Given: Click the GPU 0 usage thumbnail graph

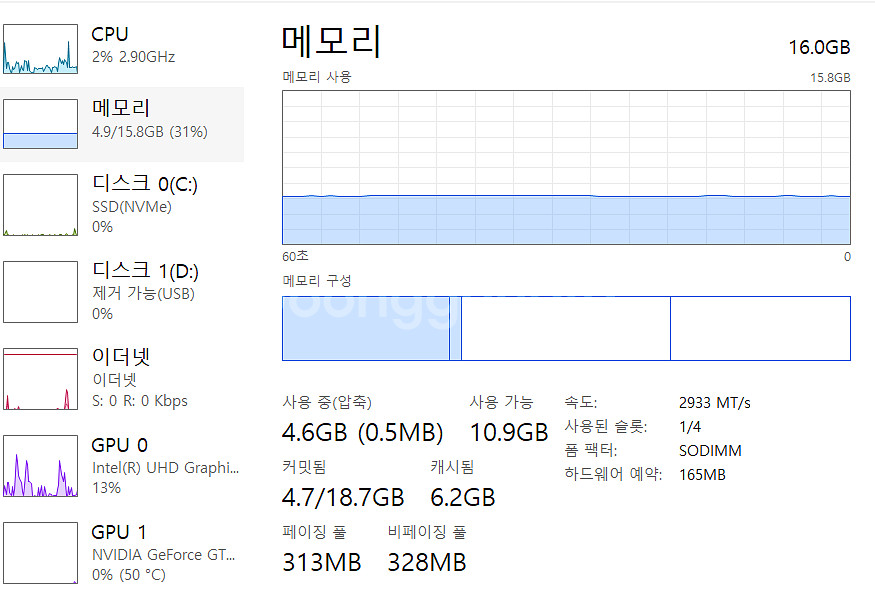Looking at the screenshot, I should [x=39, y=465].
